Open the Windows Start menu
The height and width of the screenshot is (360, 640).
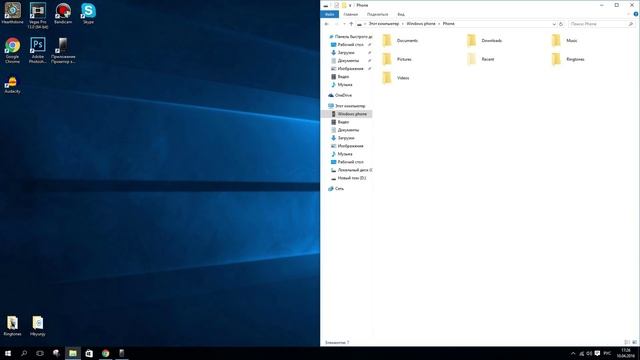pos(8,353)
